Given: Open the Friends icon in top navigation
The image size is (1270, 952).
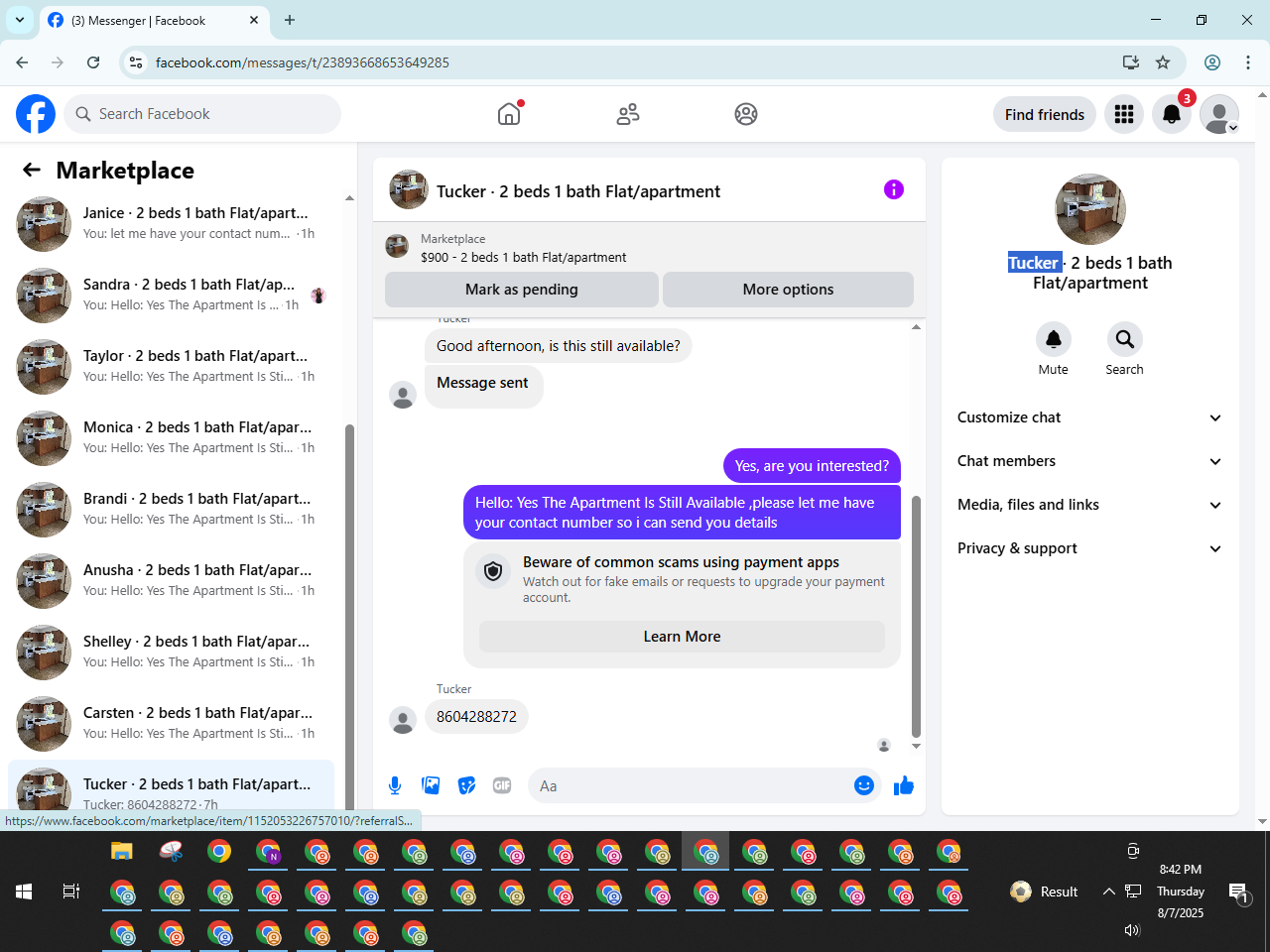Looking at the screenshot, I should (628, 114).
